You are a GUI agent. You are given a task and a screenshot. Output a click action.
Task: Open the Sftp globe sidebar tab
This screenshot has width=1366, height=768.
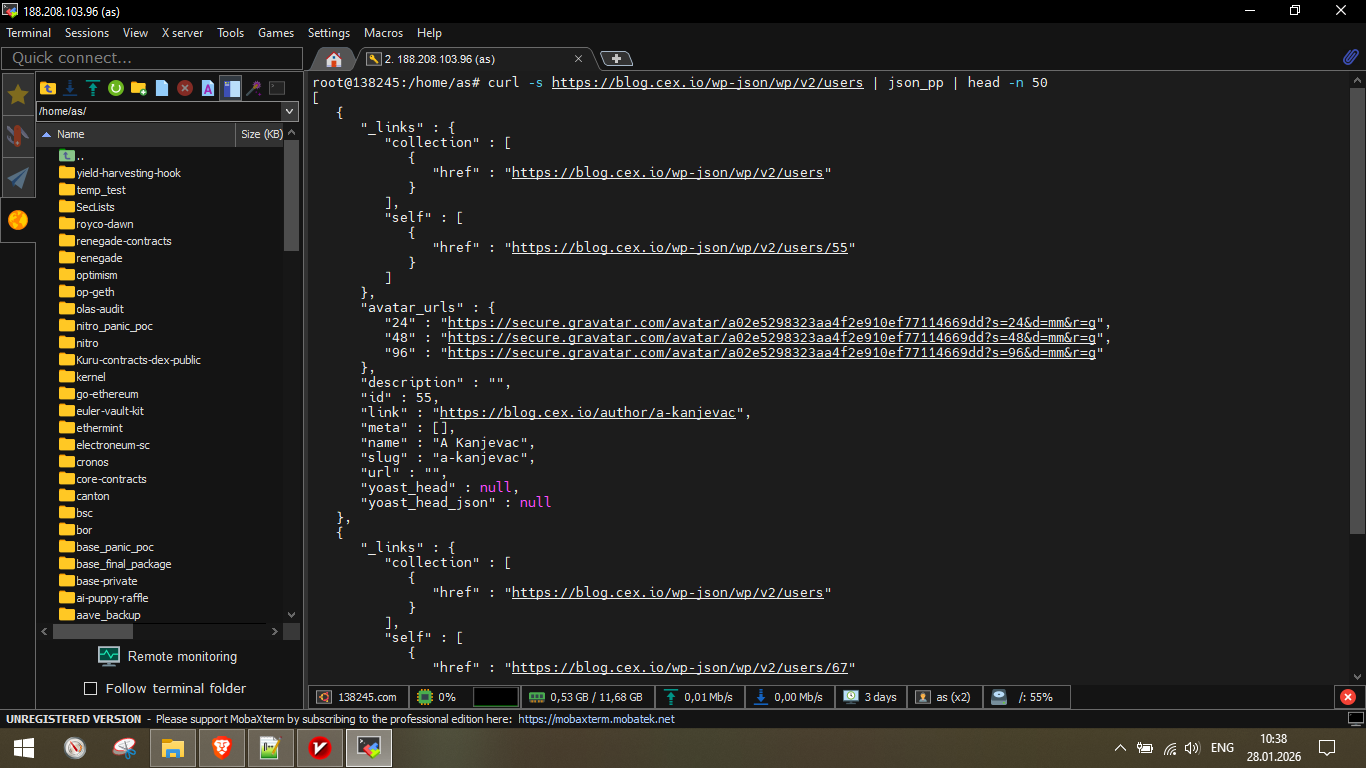click(18, 220)
